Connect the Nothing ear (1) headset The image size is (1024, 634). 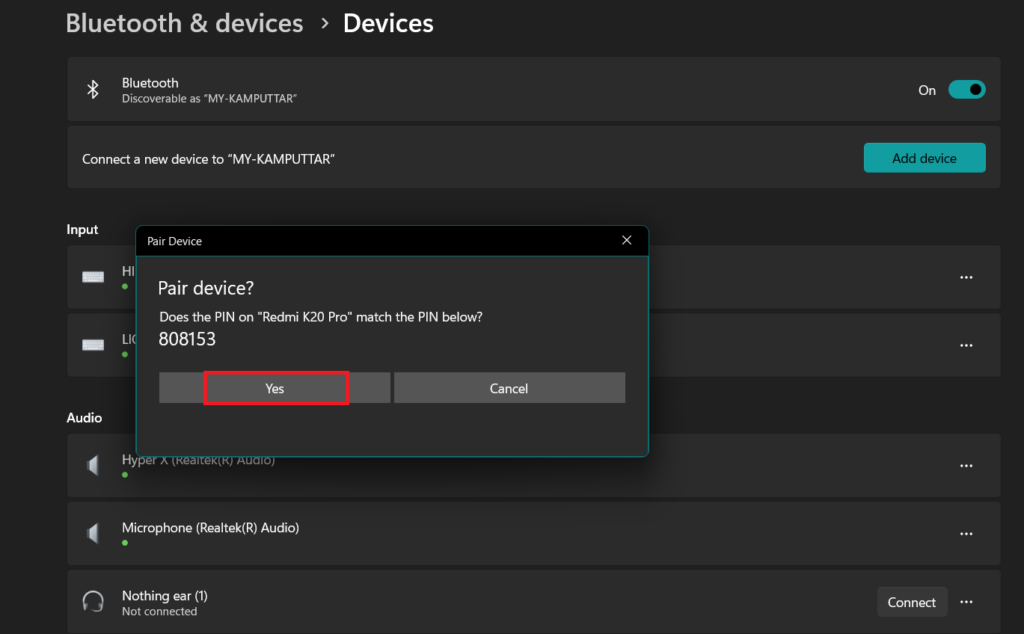click(x=911, y=602)
